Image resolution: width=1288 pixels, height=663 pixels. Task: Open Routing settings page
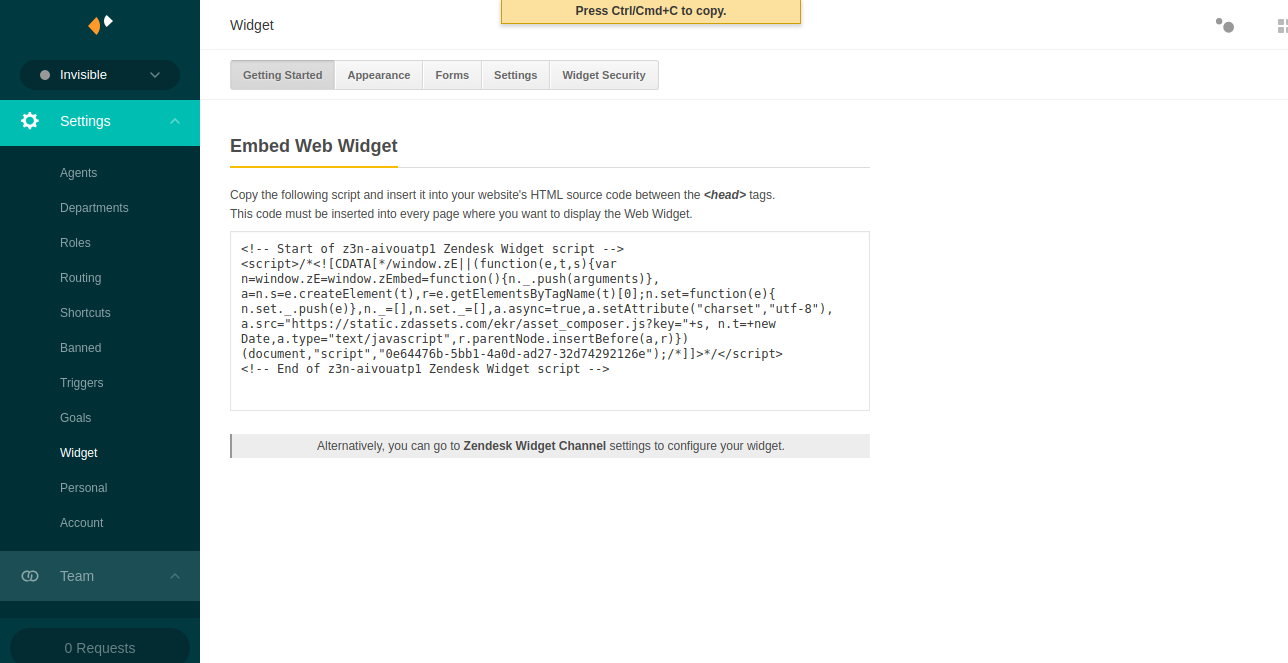coord(81,278)
